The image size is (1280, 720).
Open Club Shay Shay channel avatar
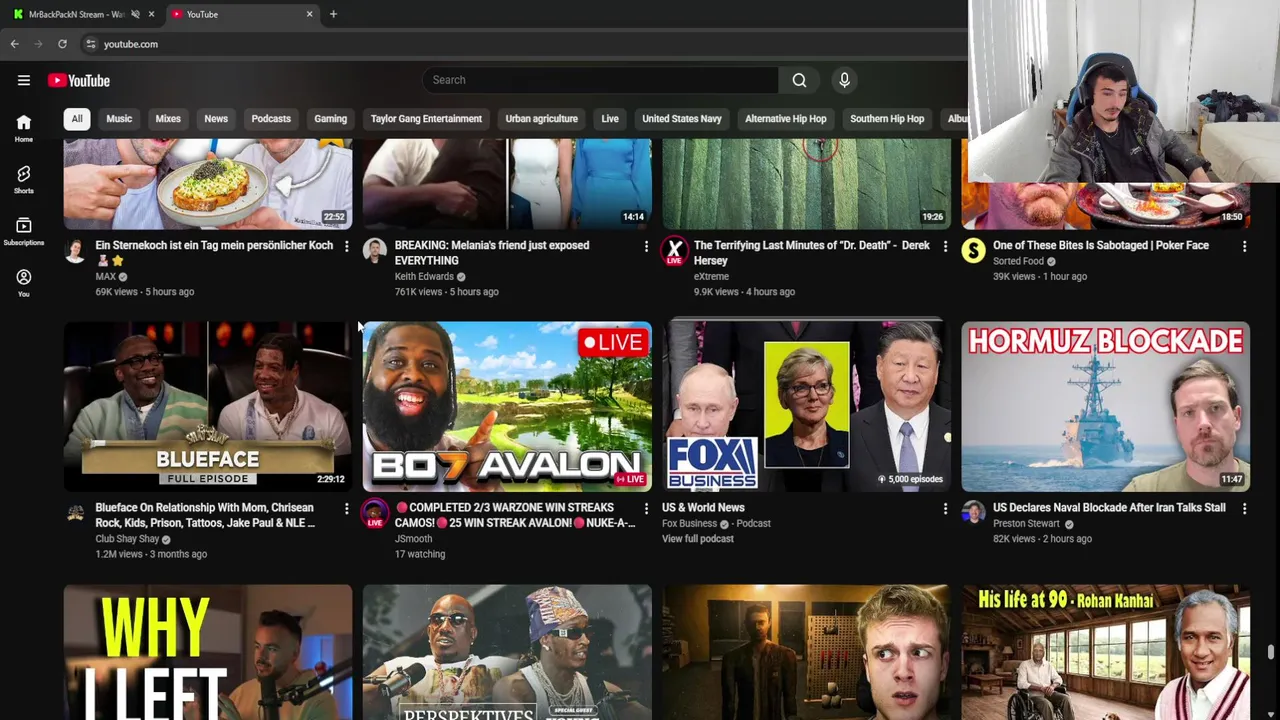coord(75,513)
